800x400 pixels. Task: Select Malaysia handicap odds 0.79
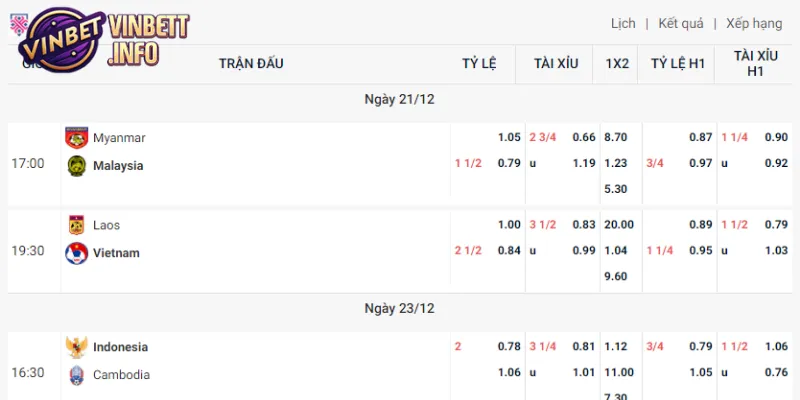tap(509, 164)
